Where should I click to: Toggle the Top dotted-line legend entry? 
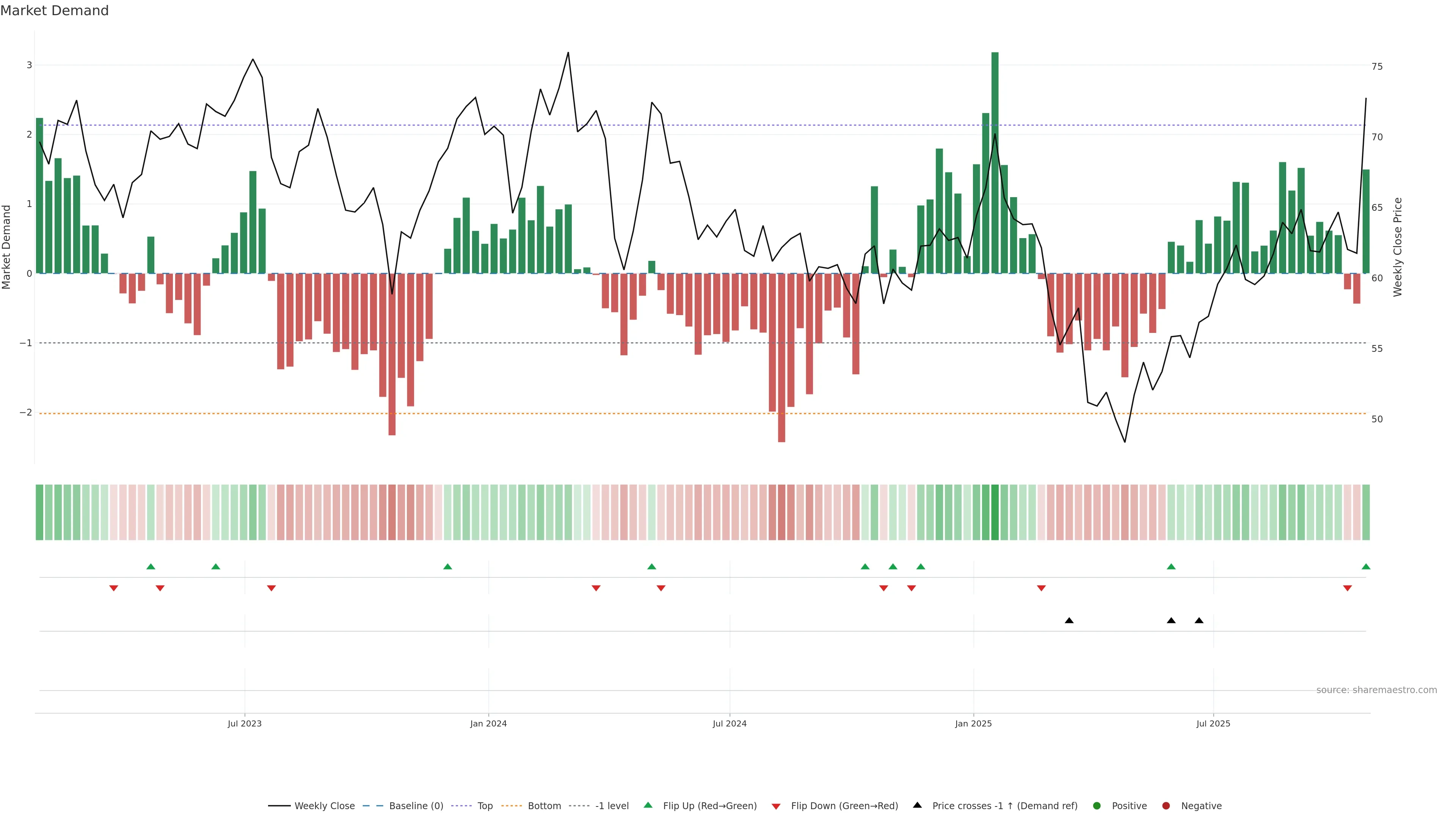click(461, 805)
